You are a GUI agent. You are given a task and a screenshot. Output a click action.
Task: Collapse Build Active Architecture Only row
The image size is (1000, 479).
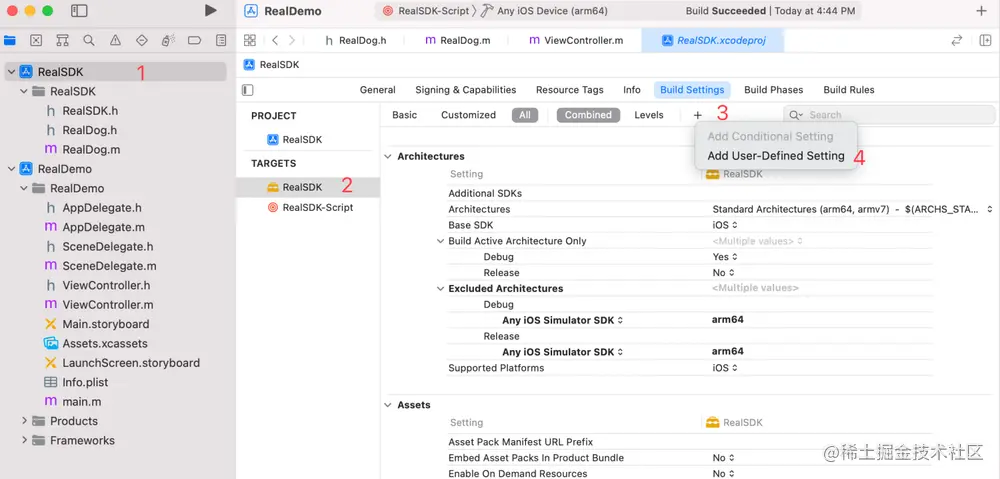[440, 241]
